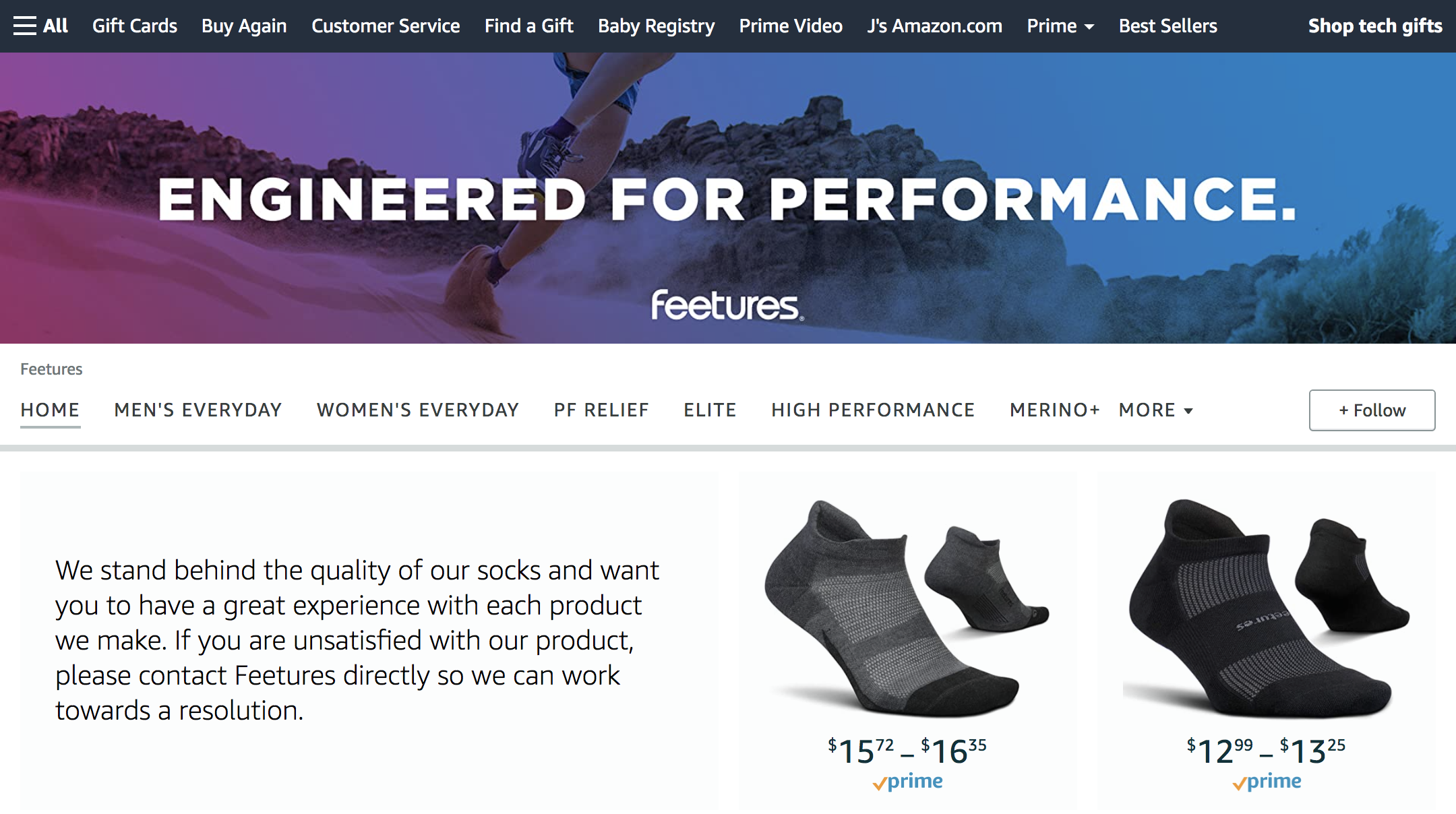
Task: Switch to Women's Everyday tab
Action: (x=418, y=410)
